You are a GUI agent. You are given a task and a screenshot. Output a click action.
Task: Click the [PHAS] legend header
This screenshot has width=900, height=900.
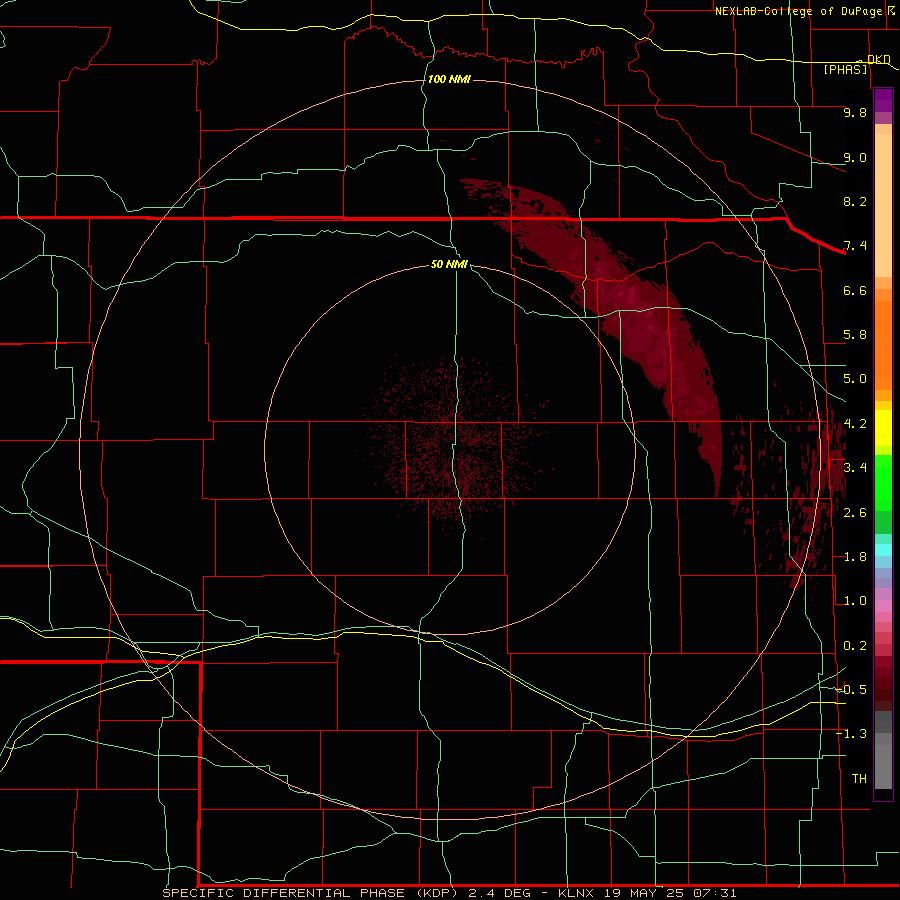[x=845, y=70]
